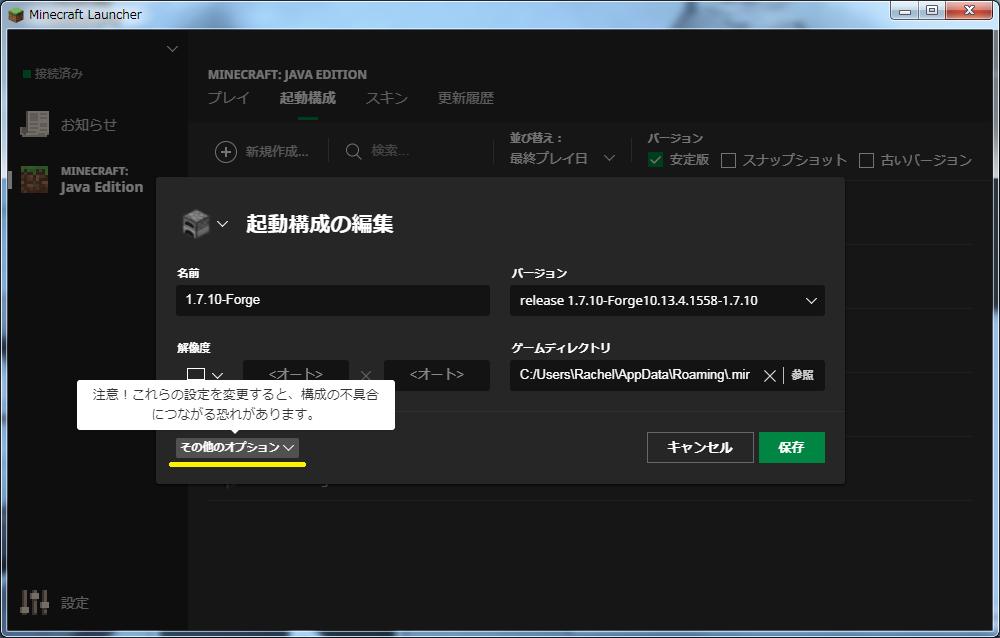
Task: Expand the account chevron above the sidebar
Action: click(172, 49)
